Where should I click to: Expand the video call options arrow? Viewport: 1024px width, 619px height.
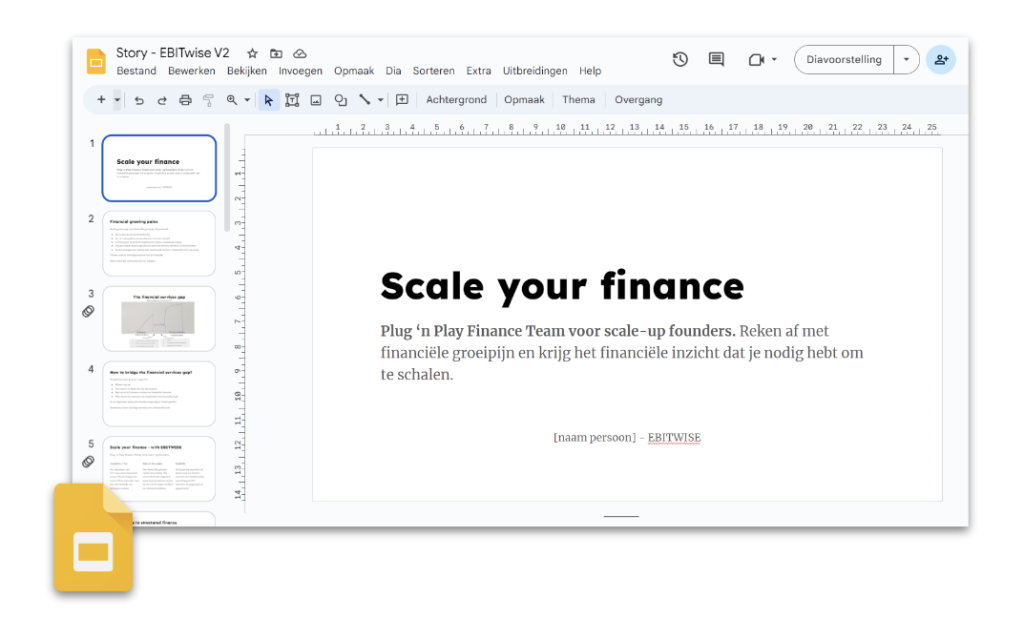[775, 59]
